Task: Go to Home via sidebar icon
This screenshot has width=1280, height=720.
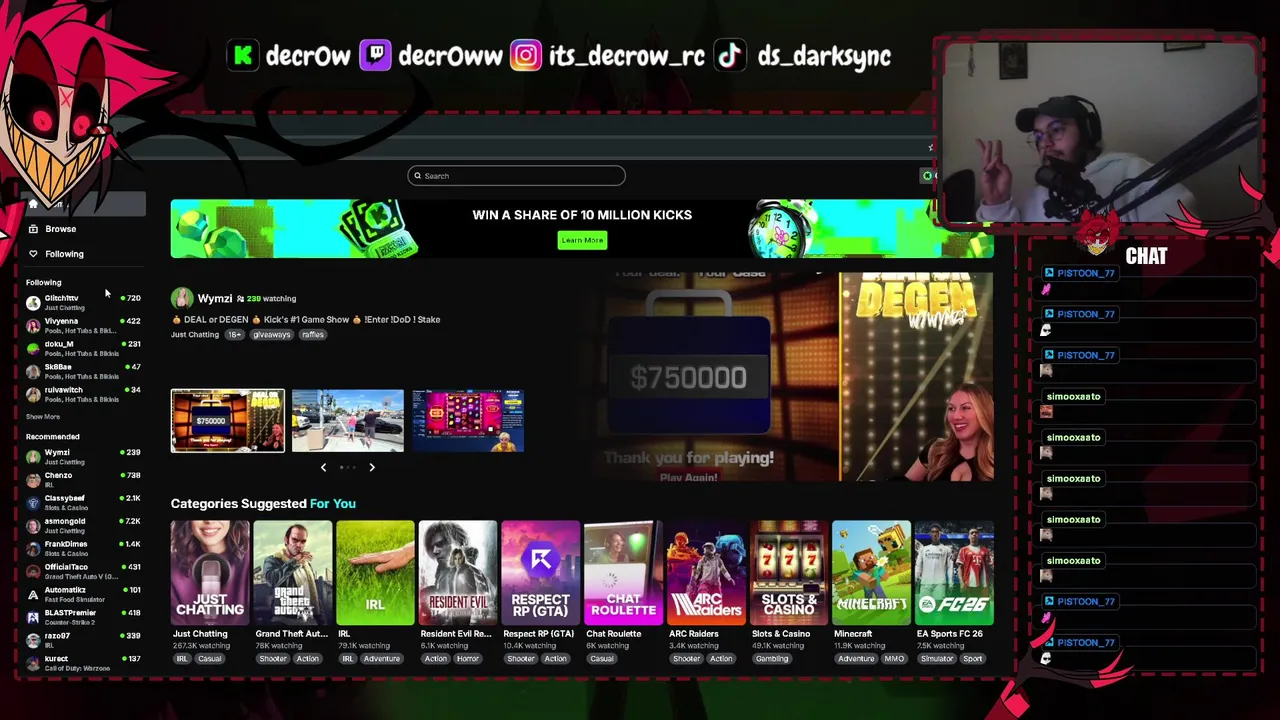Action: click(33, 205)
